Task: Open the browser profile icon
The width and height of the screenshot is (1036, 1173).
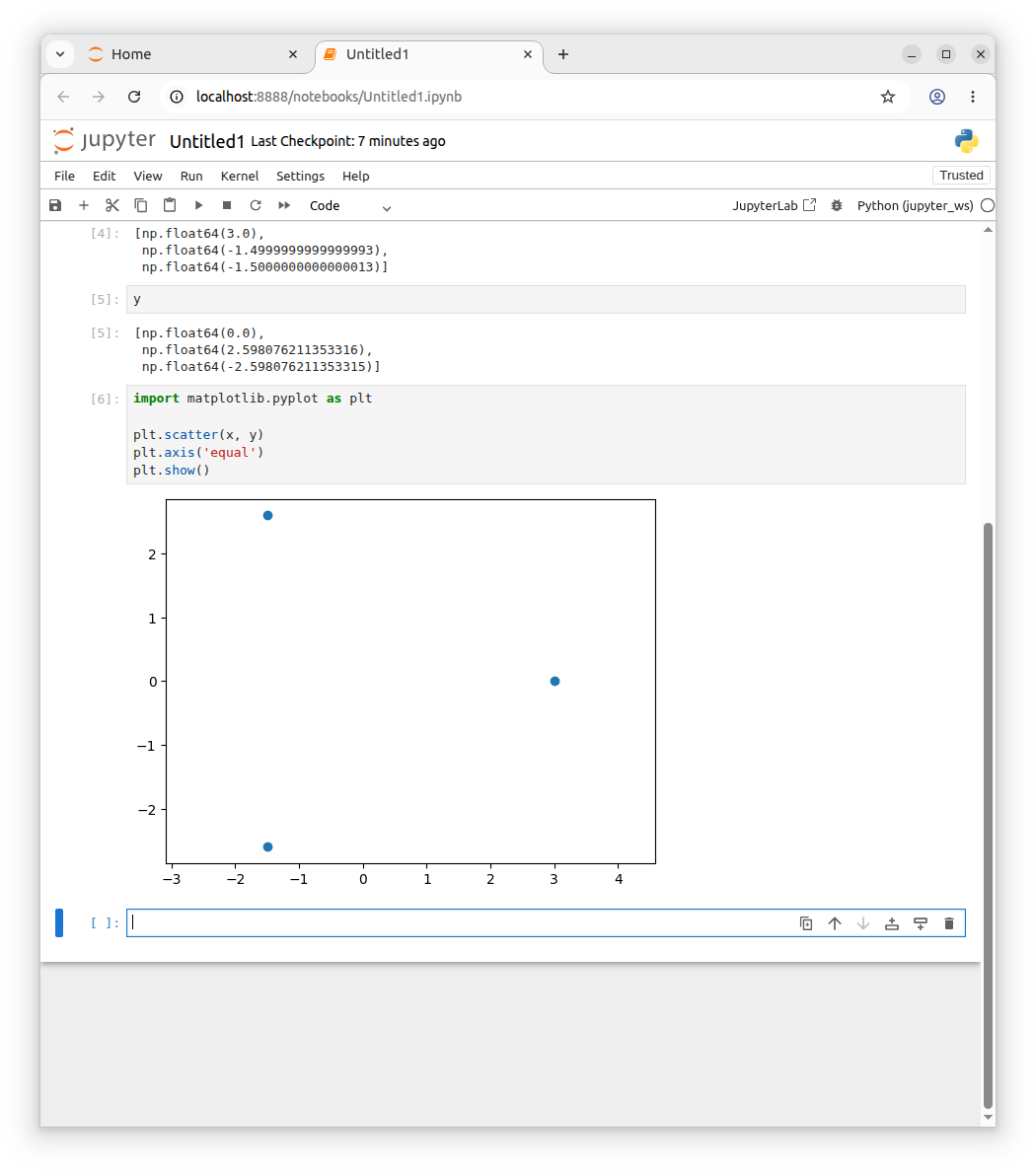Action: click(937, 97)
